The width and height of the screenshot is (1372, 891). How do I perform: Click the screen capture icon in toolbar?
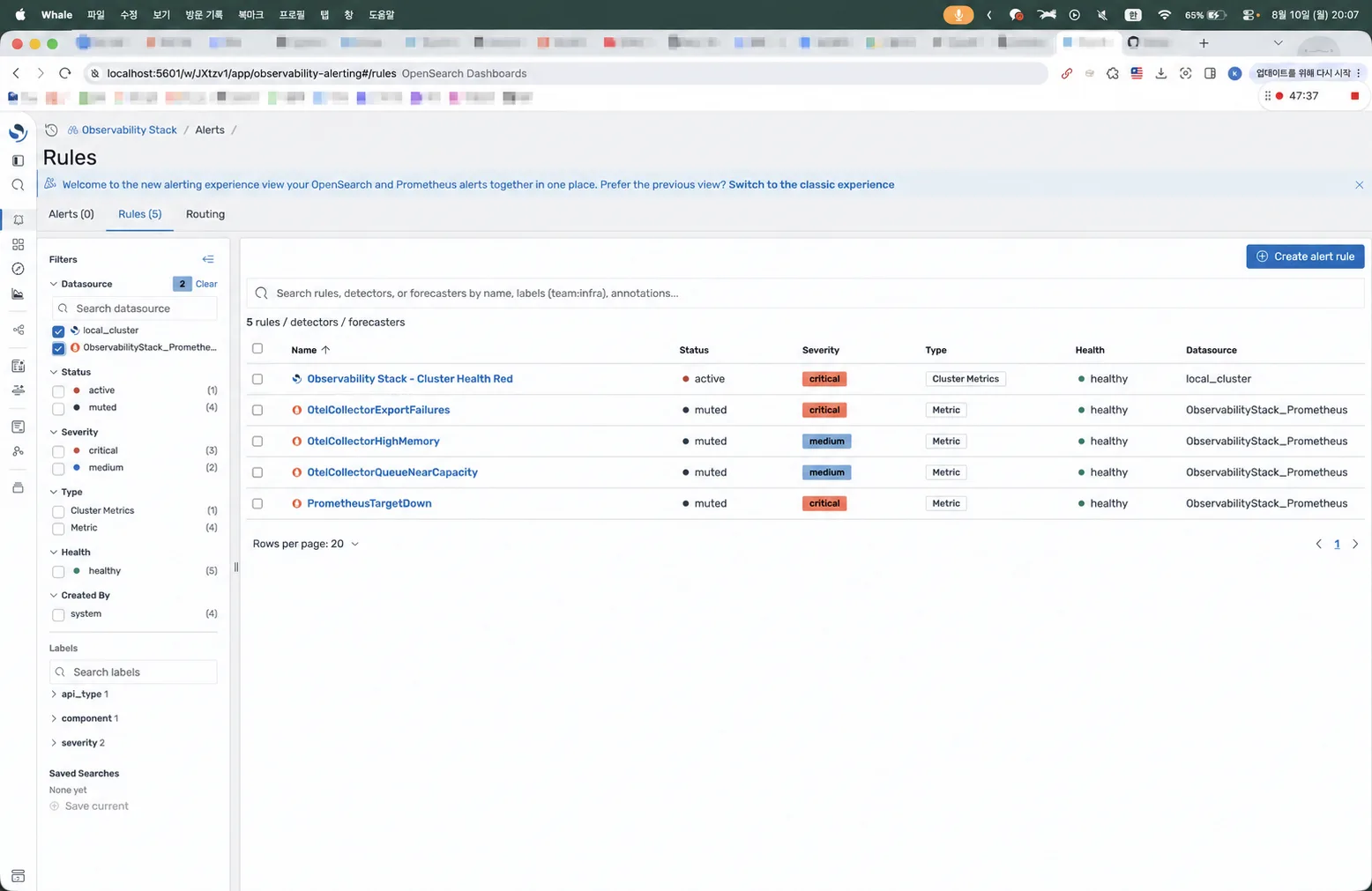pyautogui.click(x=1186, y=73)
